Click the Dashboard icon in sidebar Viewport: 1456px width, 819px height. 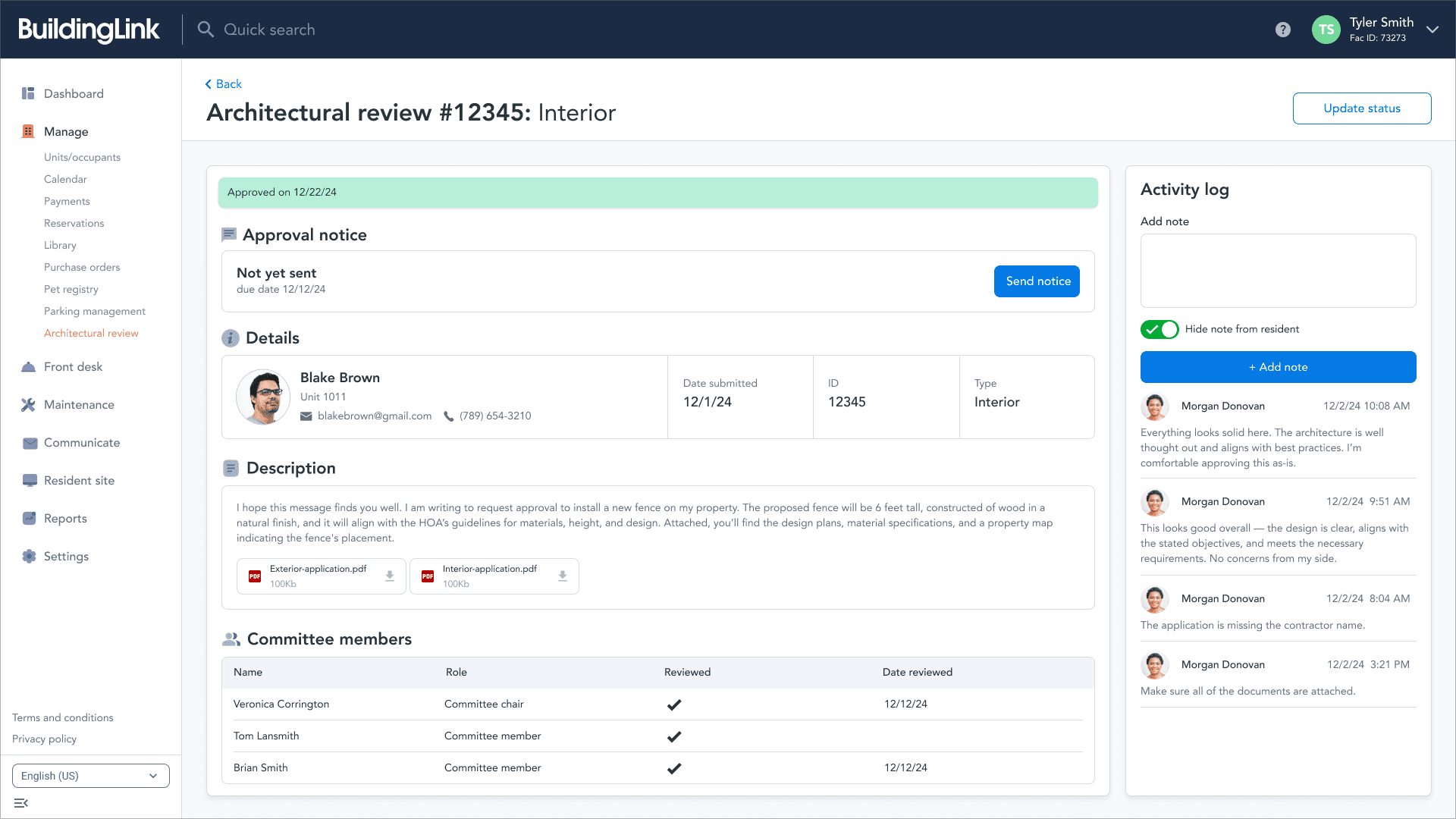tap(29, 93)
